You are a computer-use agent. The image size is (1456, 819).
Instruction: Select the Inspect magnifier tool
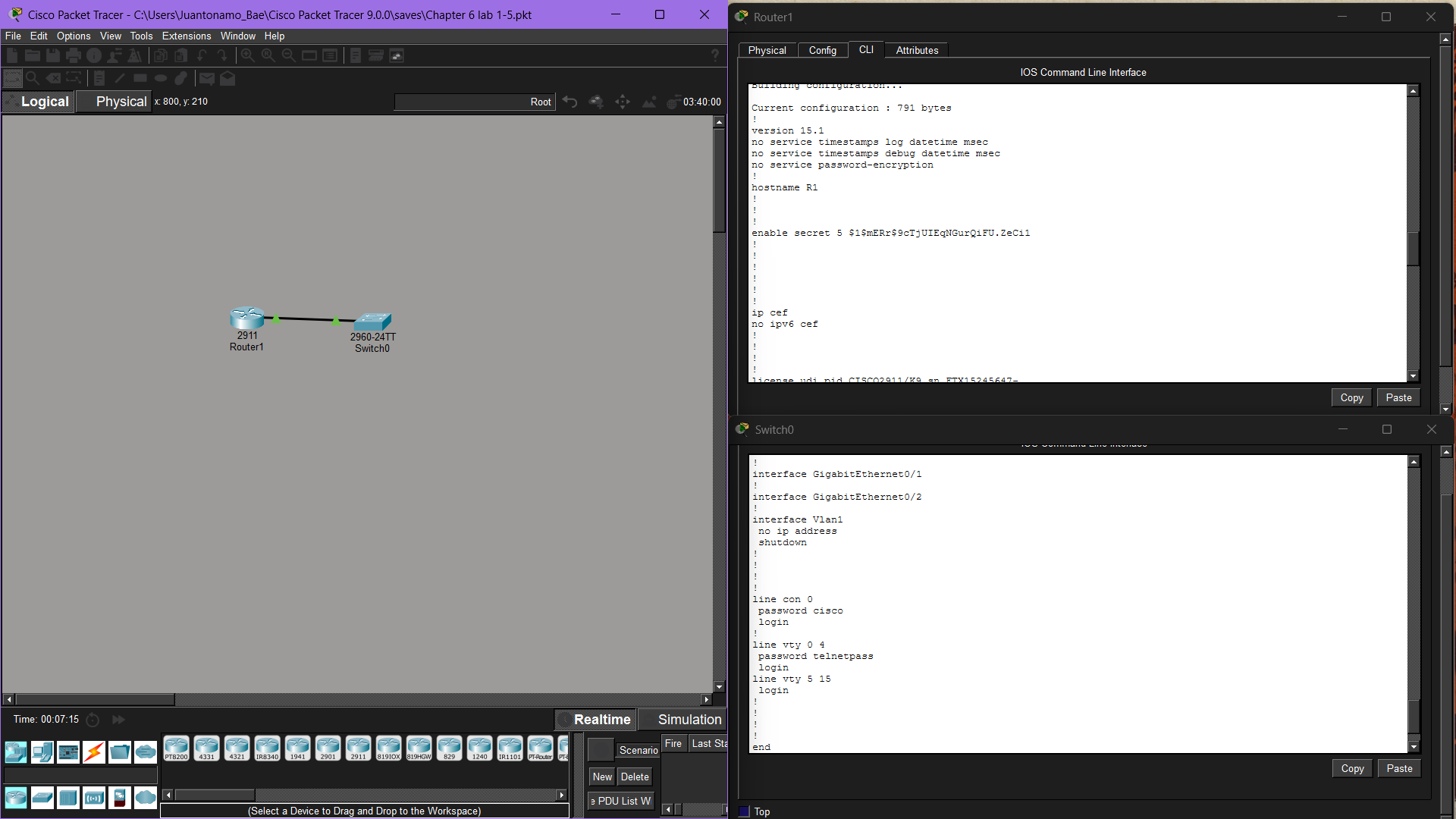point(33,78)
